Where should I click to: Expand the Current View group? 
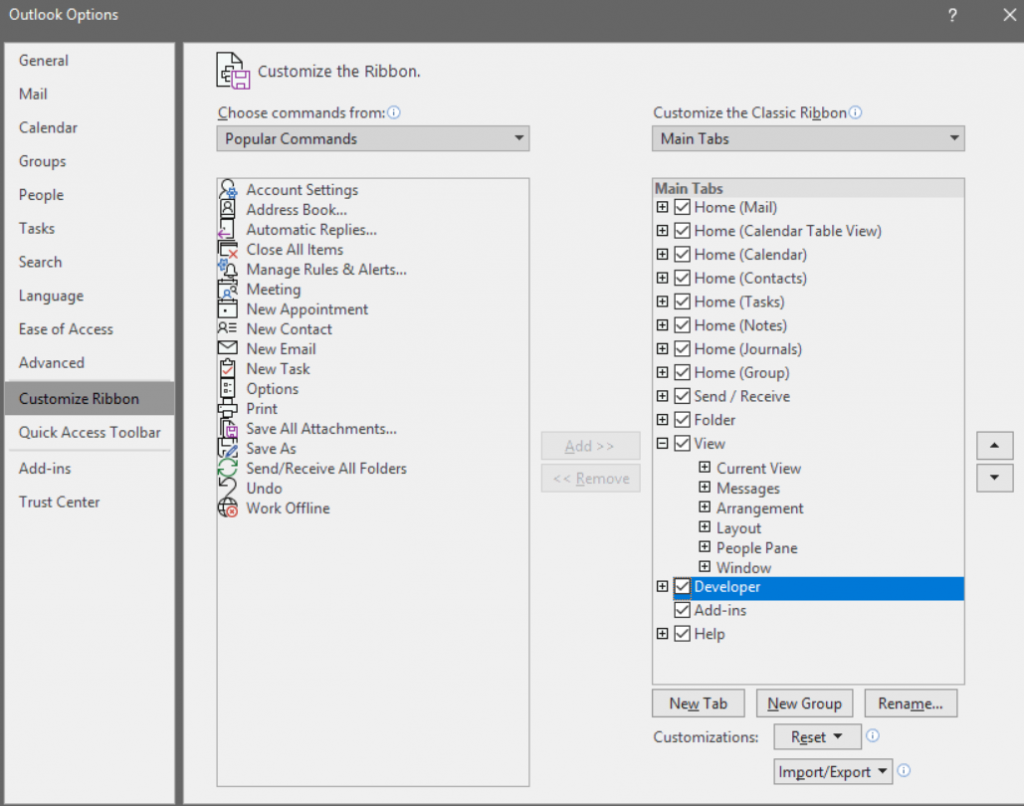pyautogui.click(x=705, y=467)
